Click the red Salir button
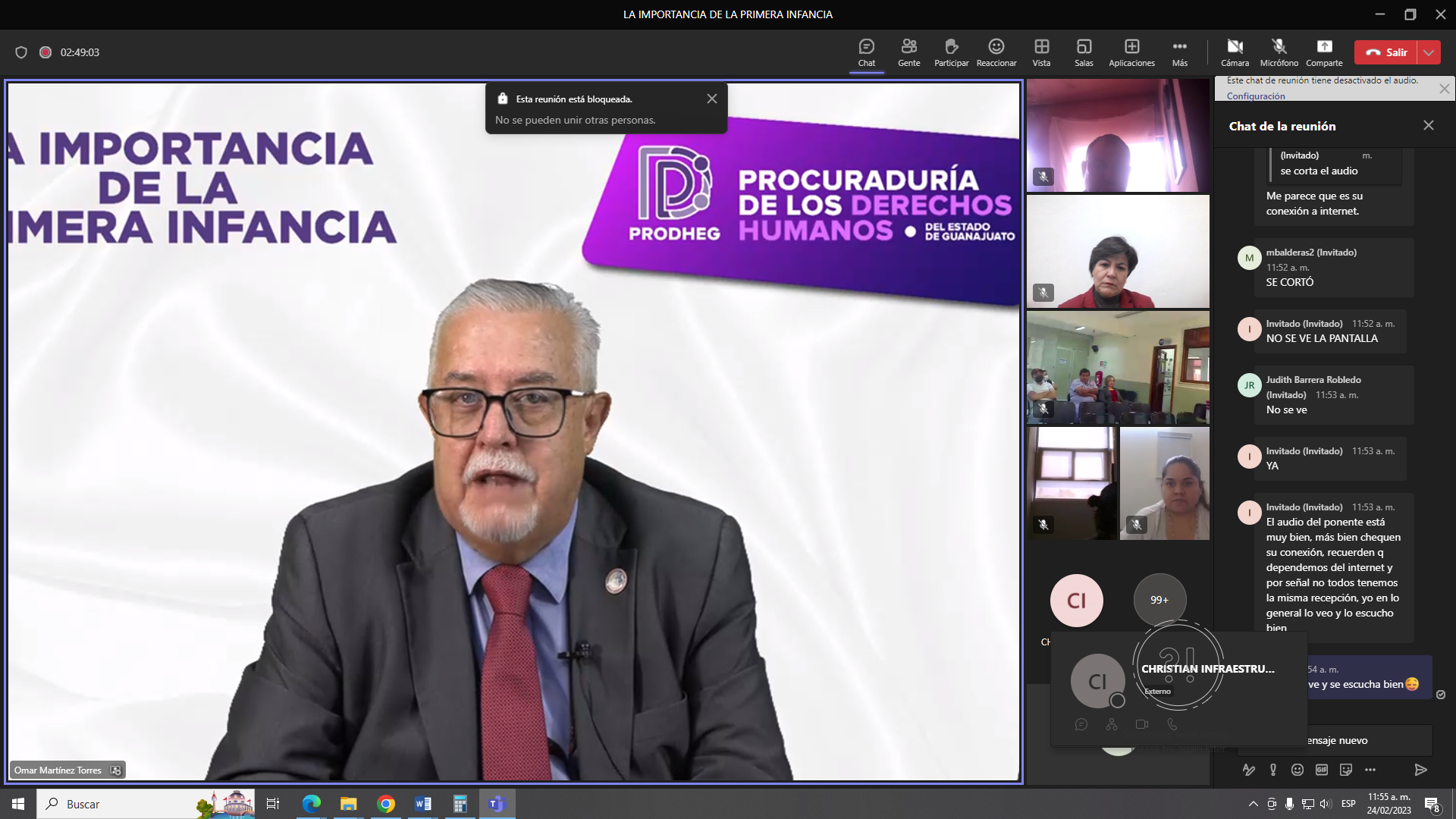 pos(1386,52)
